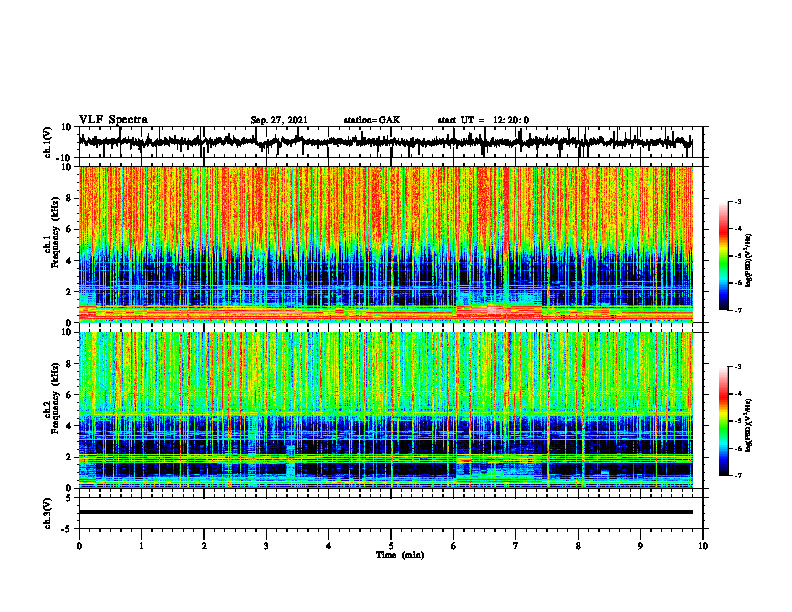
Task: Click the ch.1 colour bar log(PSD) label
Action: pos(749,261)
